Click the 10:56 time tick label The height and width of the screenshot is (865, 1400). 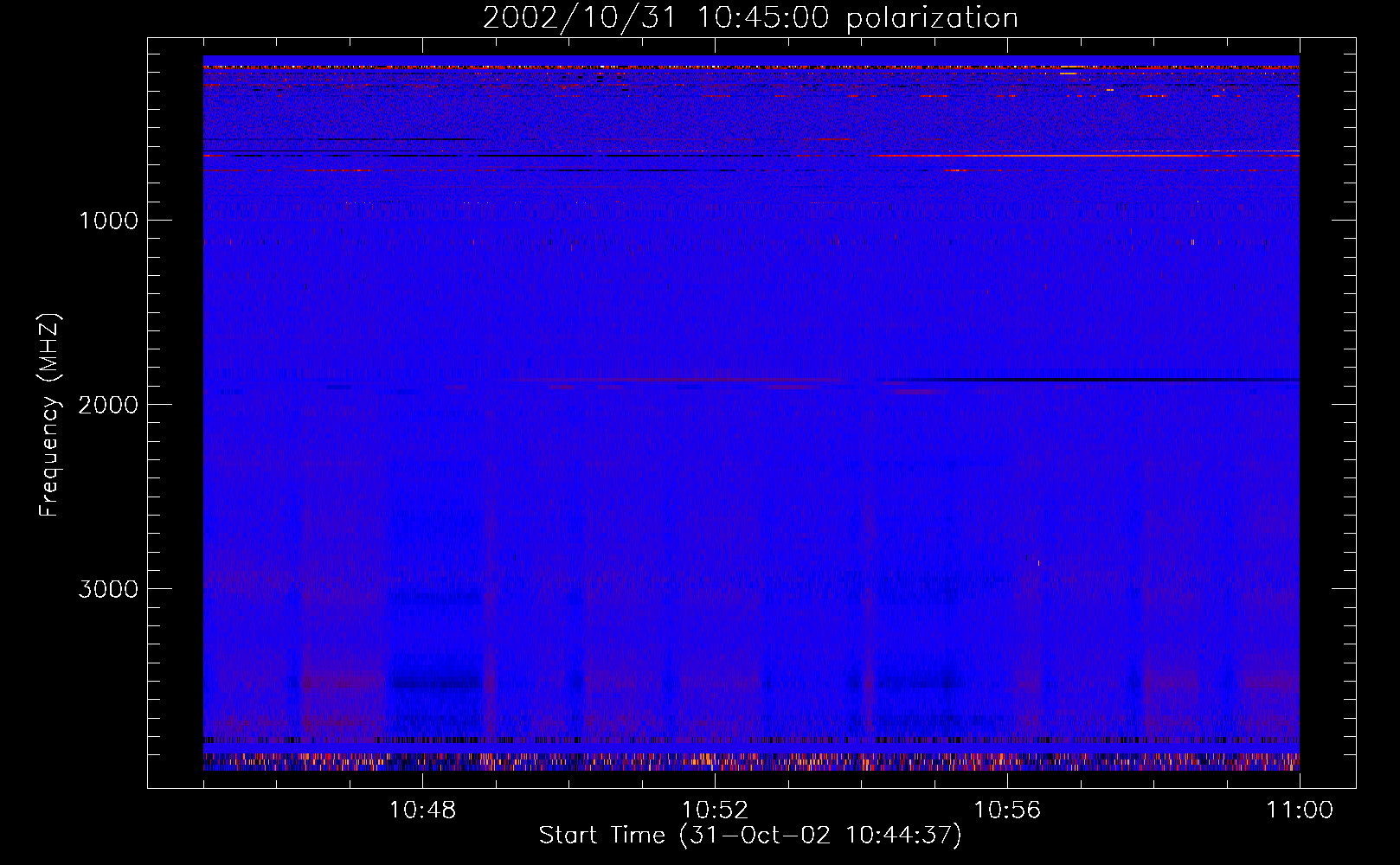(1007, 811)
